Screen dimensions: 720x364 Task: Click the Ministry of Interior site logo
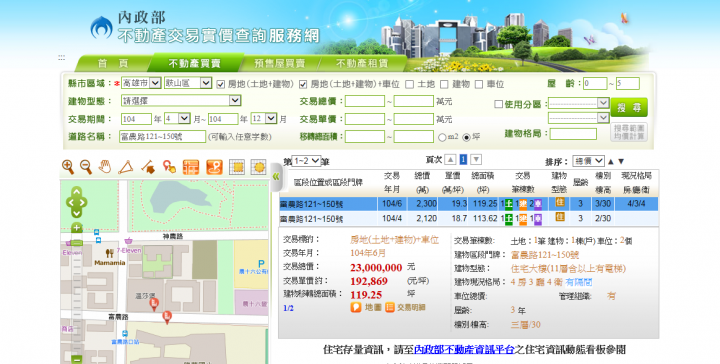coord(101,28)
